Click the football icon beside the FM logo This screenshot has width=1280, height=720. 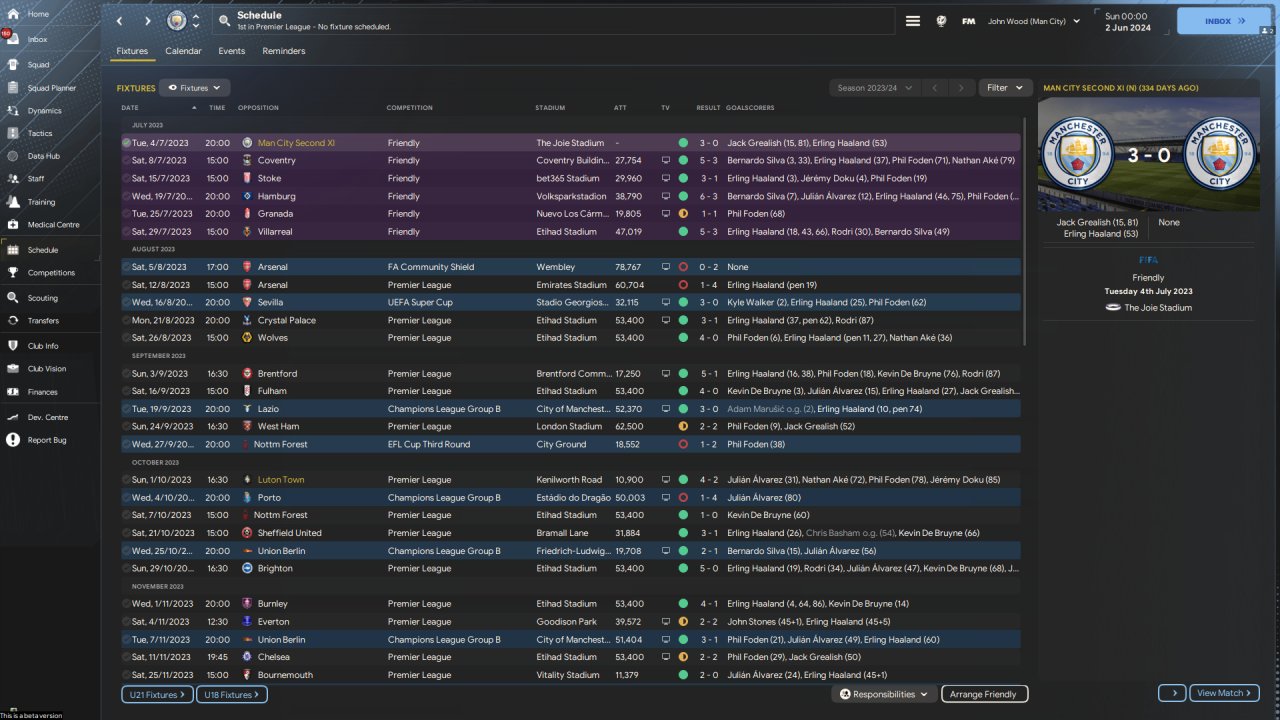pos(941,21)
